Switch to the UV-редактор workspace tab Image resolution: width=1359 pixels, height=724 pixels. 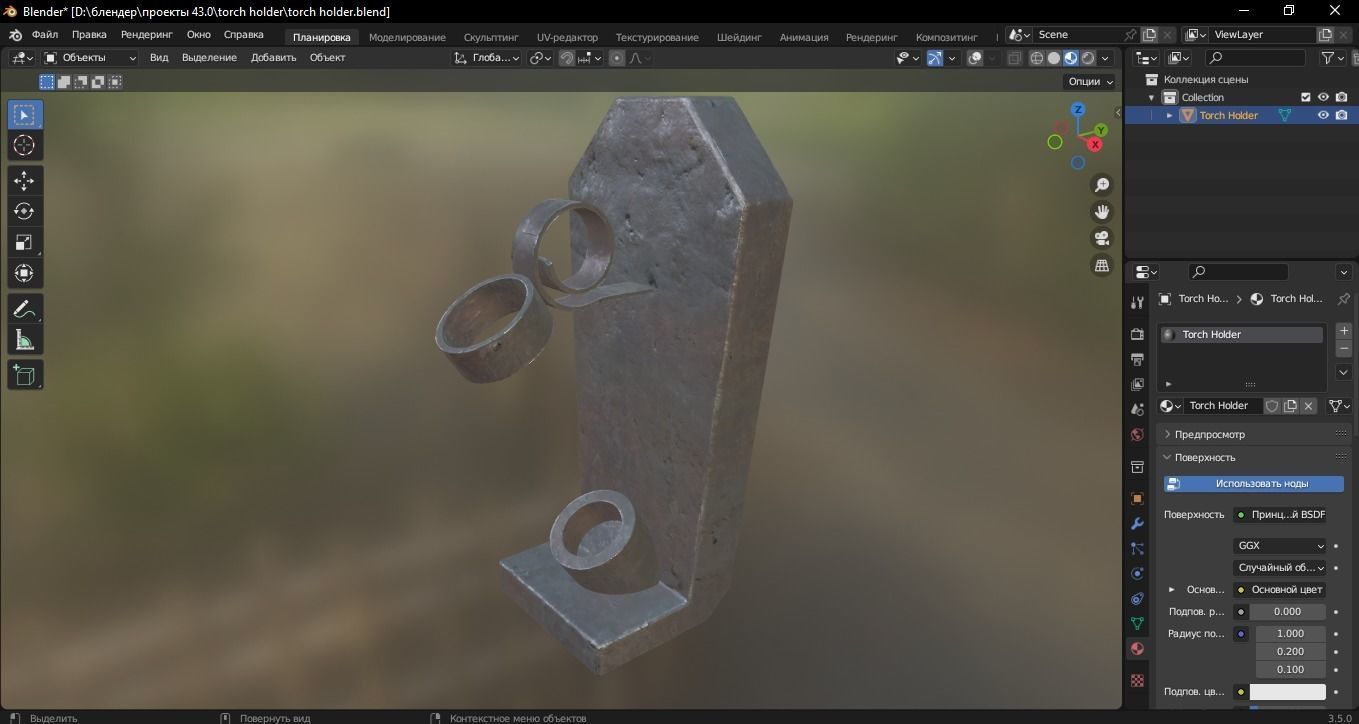click(567, 37)
